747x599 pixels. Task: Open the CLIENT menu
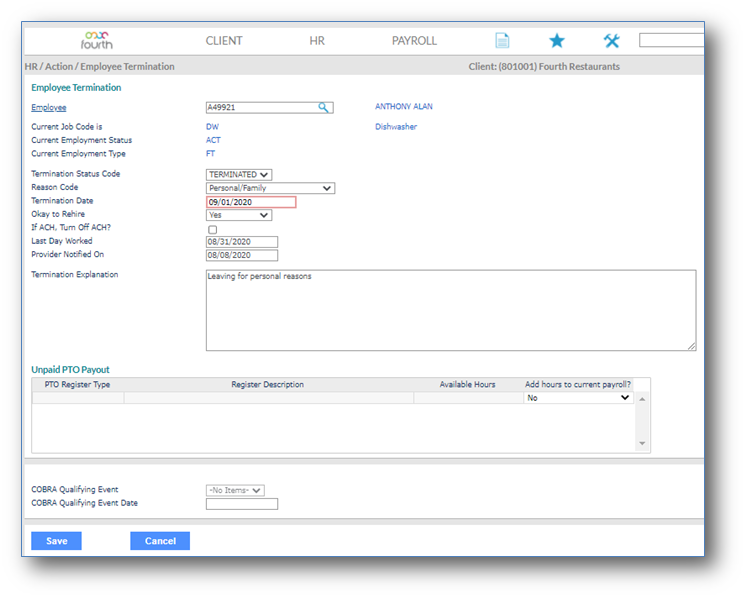click(224, 41)
